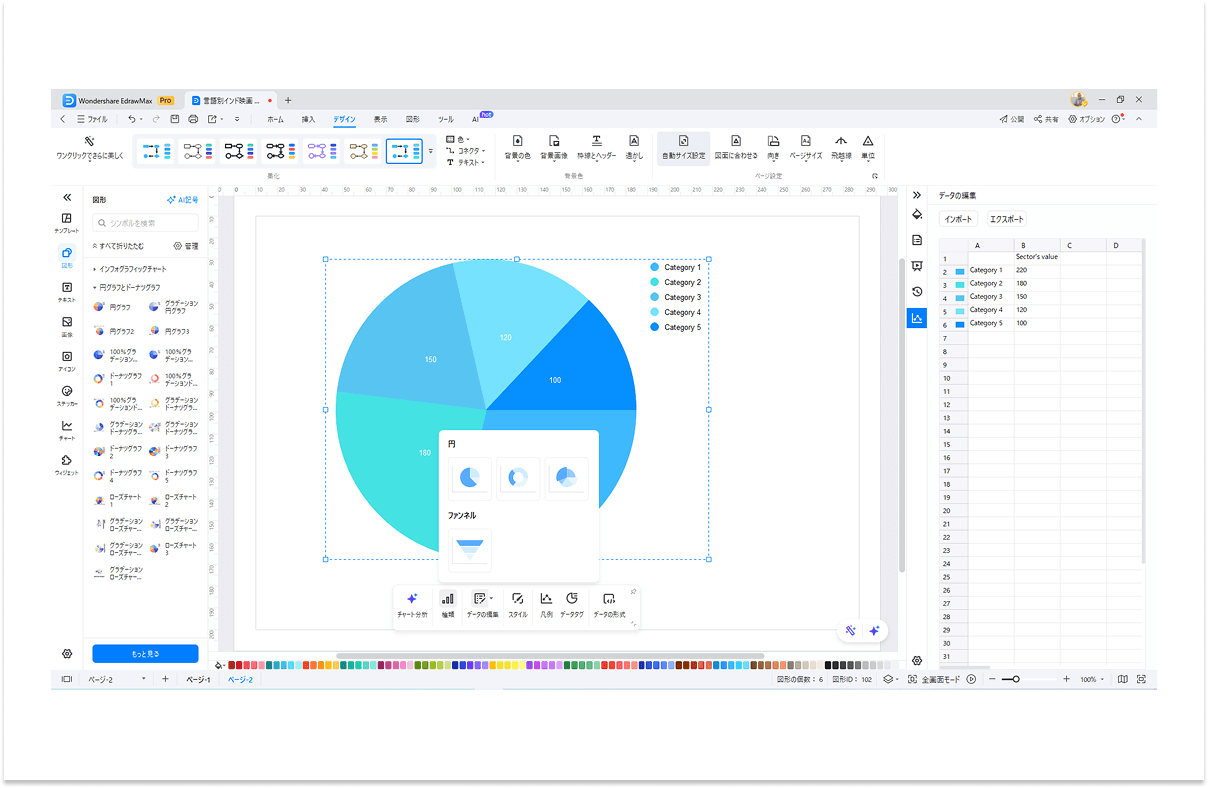Click the もっと見る button

[145, 653]
